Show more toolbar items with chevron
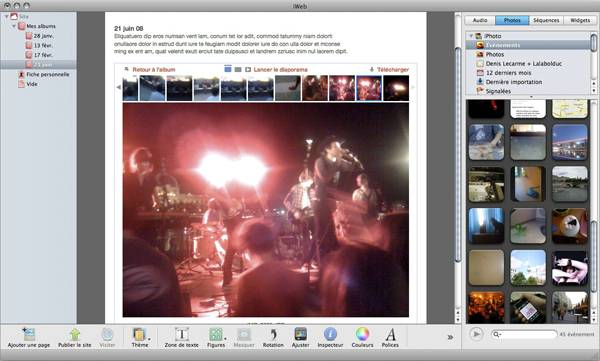 pyautogui.click(x=450, y=337)
